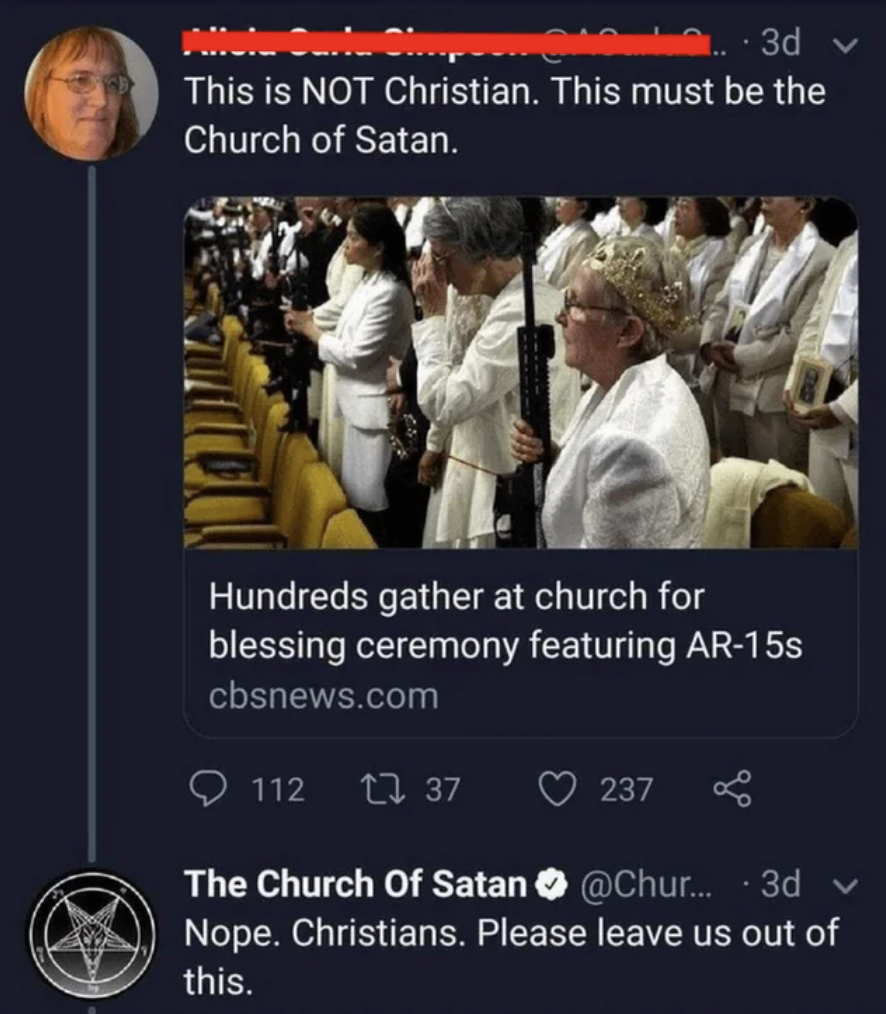Select the "This is NOT Christian" tweet text

tap(505, 115)
